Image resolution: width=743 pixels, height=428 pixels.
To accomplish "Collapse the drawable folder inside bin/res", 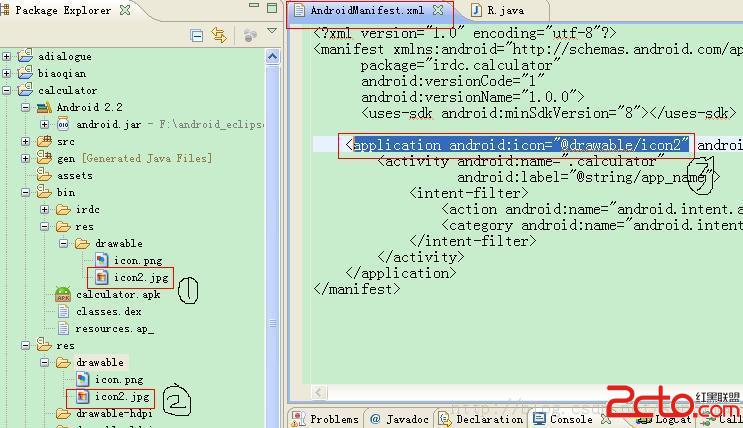I will point(63,244).
